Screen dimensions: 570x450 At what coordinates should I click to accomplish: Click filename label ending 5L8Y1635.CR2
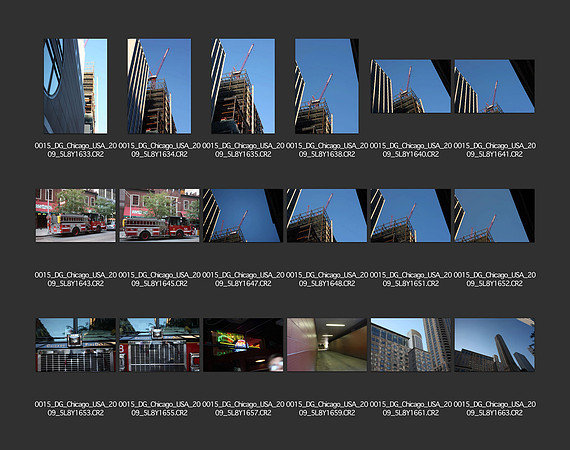(x=243, y=150)
